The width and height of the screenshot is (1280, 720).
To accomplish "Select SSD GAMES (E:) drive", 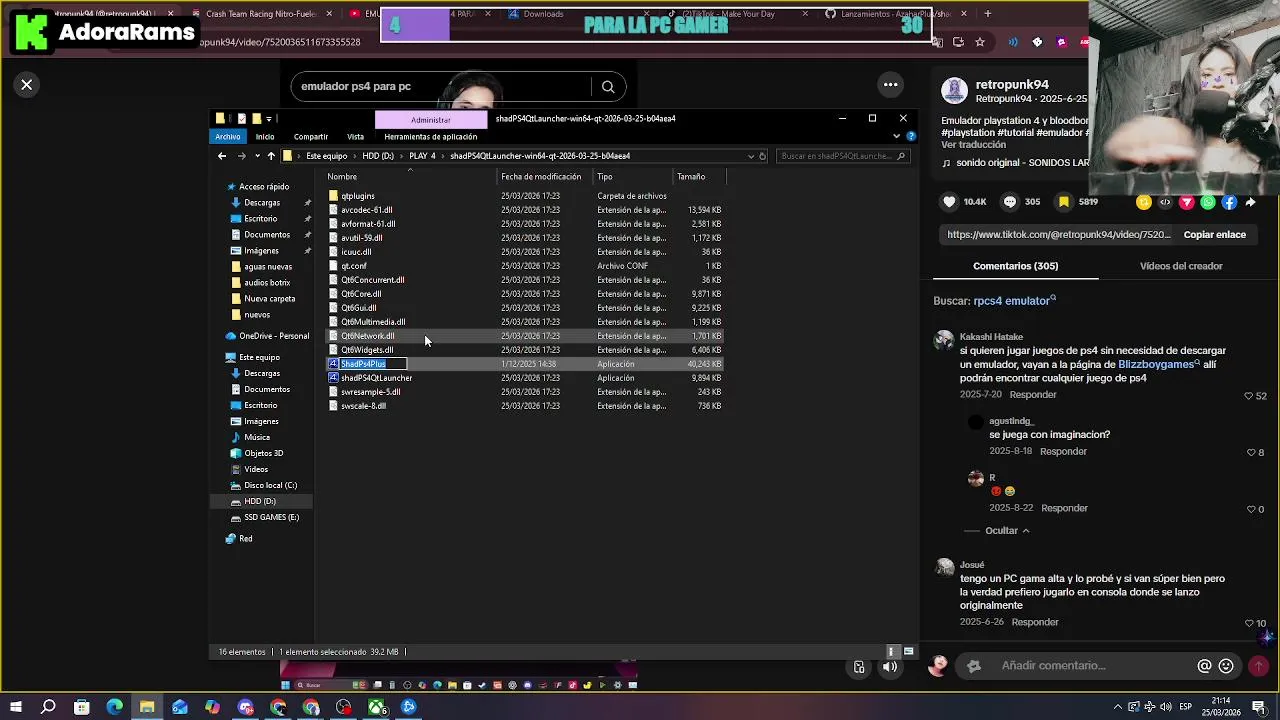I will point(272,518).
